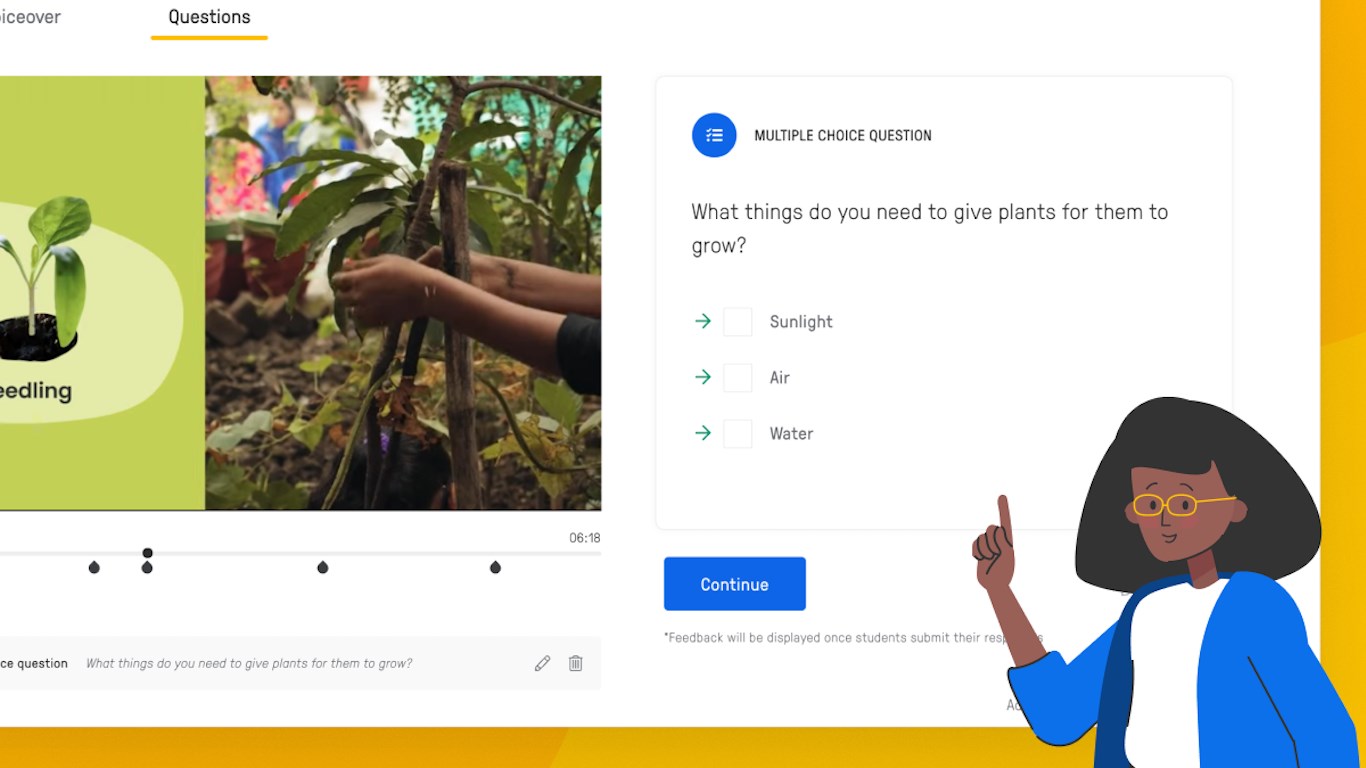Tick the Air checkbox
1366x768 pixels.
(738, 378)
